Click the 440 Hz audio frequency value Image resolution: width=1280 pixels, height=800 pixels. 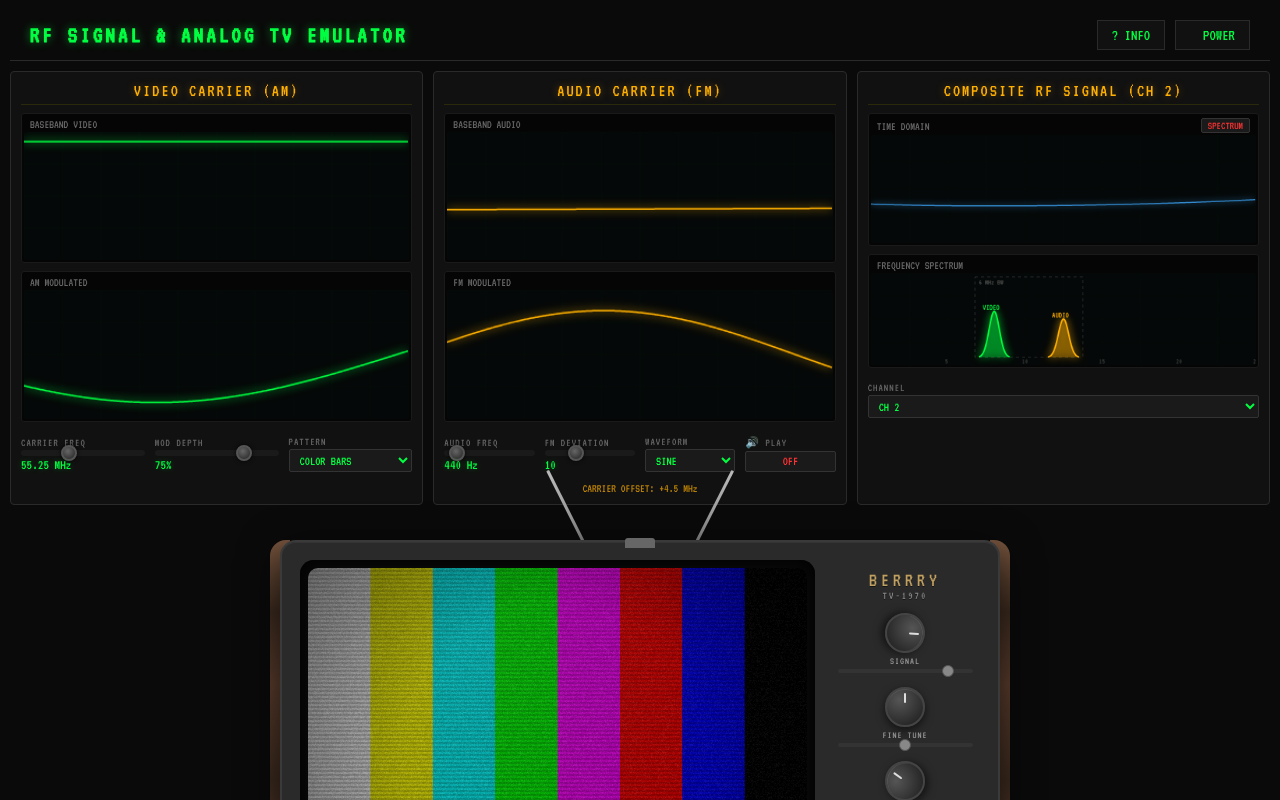461,466
